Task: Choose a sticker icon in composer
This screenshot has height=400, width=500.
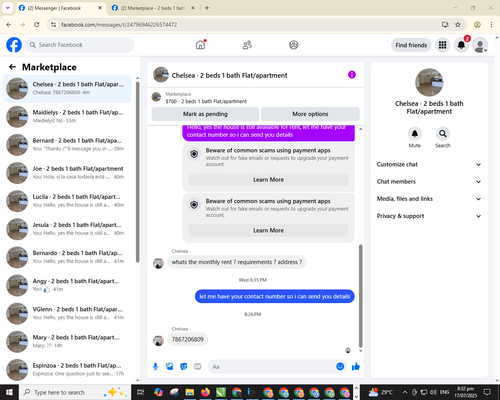Action: (184, 367)
